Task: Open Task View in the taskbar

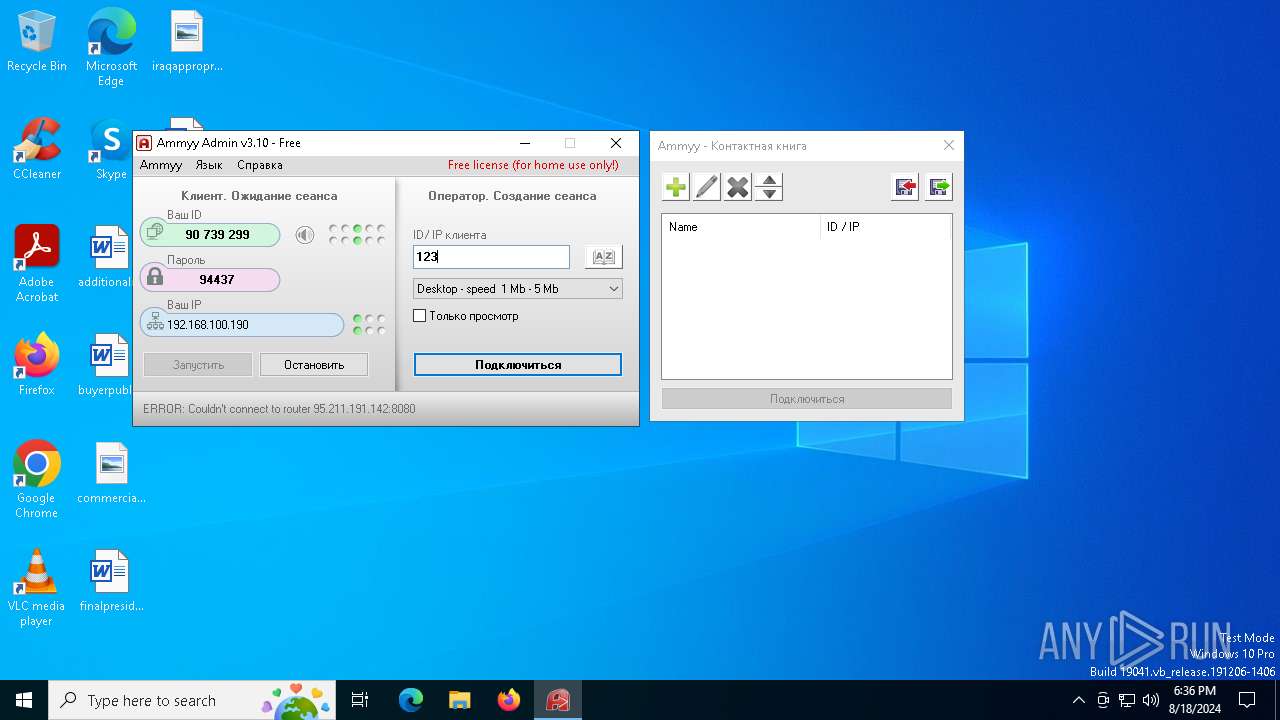Action: point(361,700)
